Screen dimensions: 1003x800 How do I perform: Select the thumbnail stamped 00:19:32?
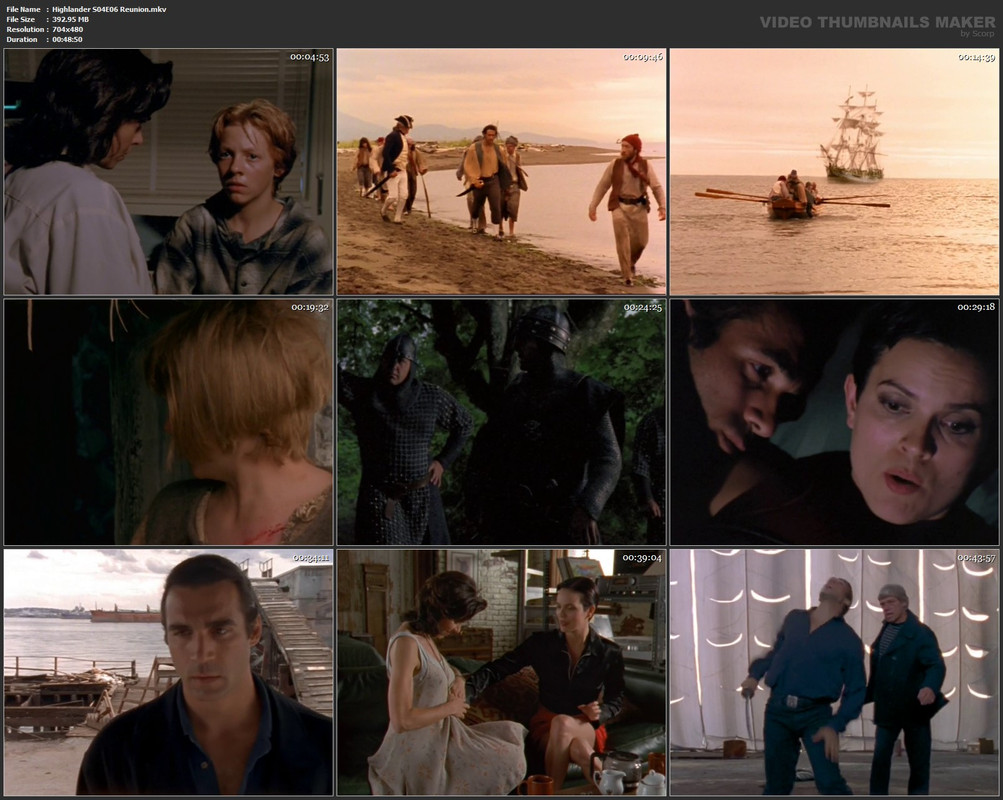(x=168, y=422)
